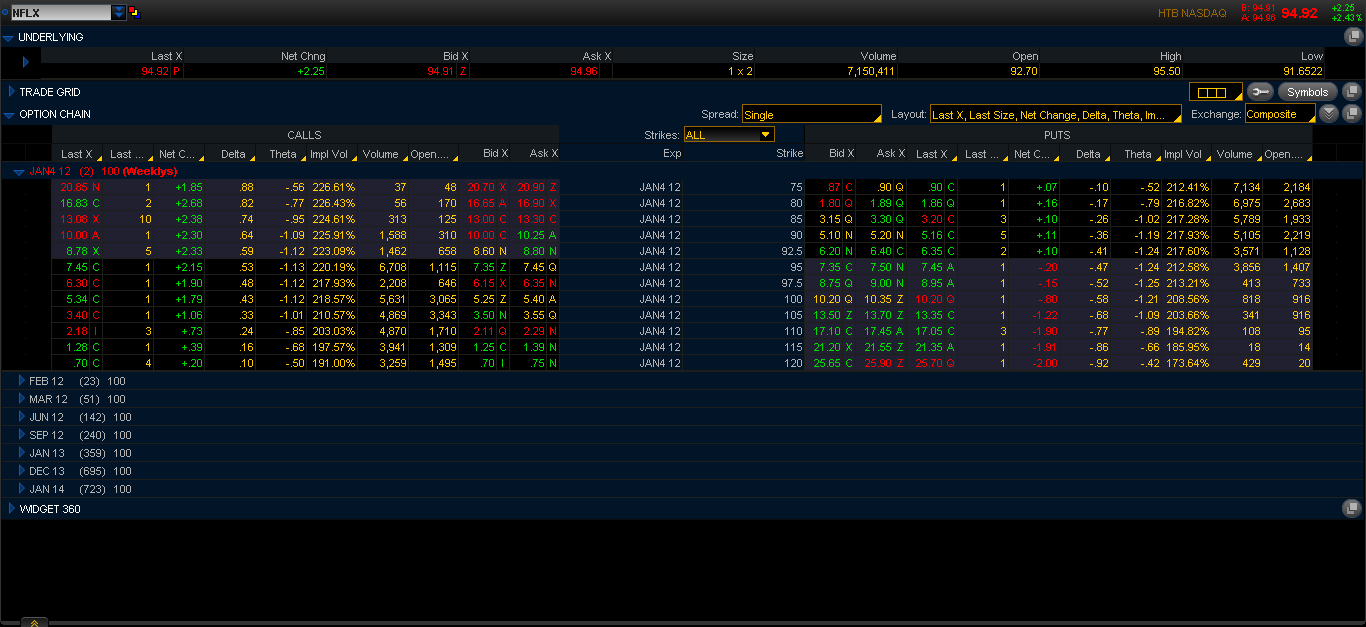Click the calls Bid X column header
This screenshot has height=627, width=1366.
484,154
